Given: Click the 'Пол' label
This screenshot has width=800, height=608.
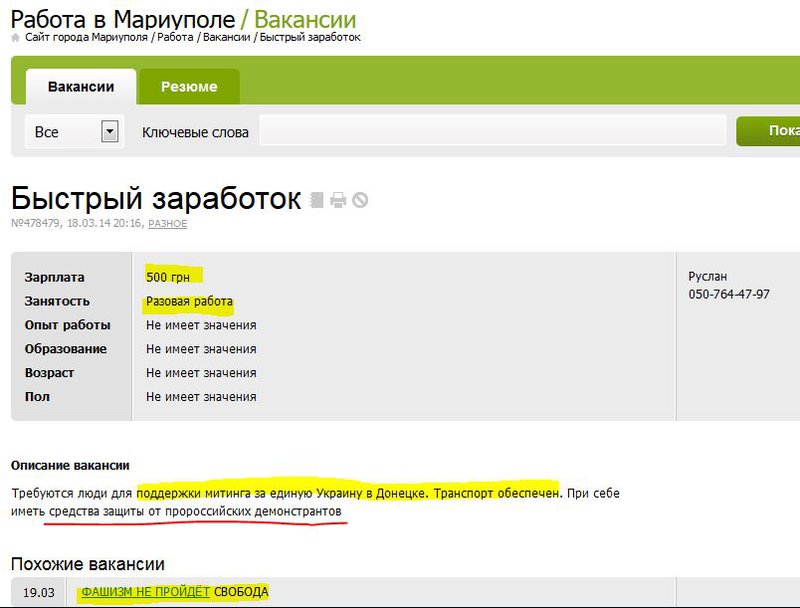Looking at the screenshot, I should pos(37,397).
